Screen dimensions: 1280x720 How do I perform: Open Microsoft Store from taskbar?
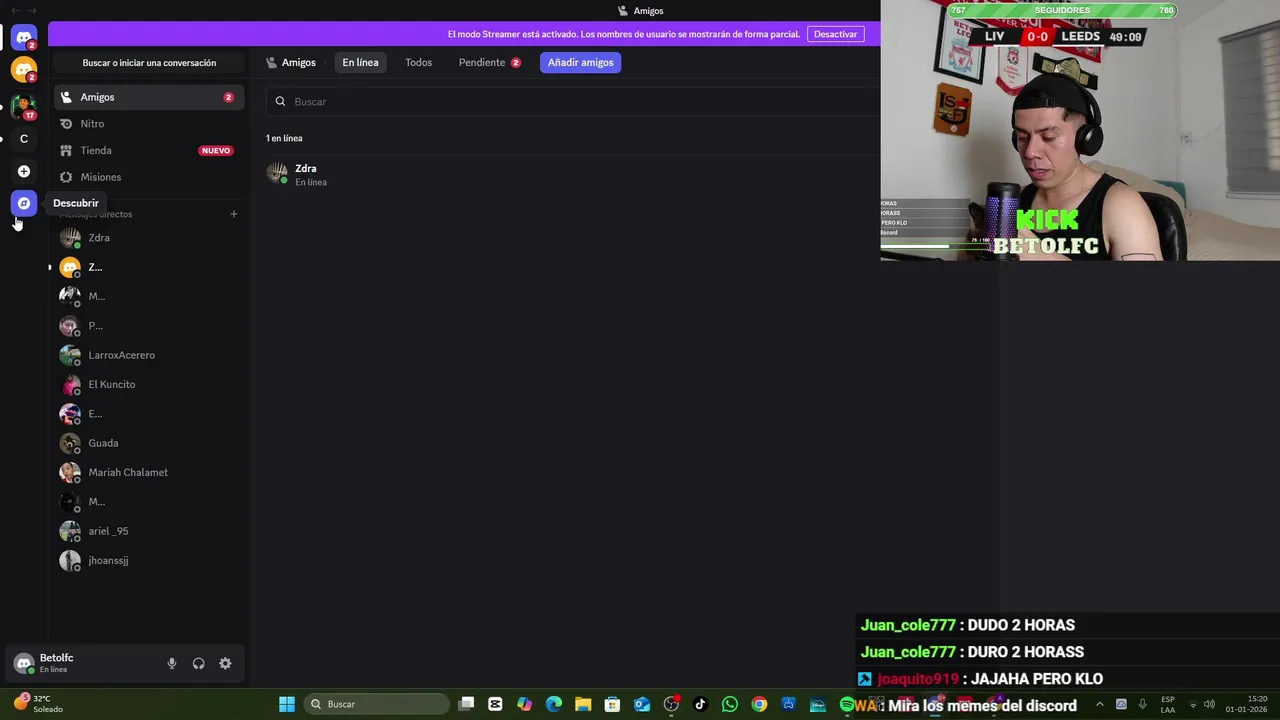point(612,704)
